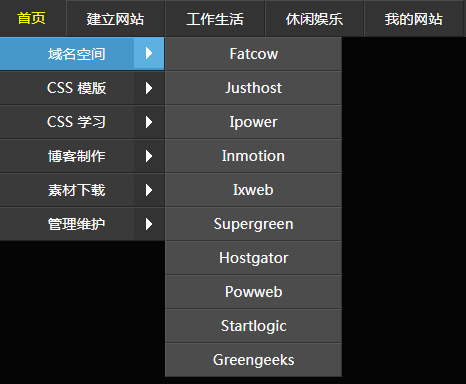This screenshot has width=466, height=384.
Task: Select the Startlogic entry
Action: pyautogui.click(x=253, y=326)
